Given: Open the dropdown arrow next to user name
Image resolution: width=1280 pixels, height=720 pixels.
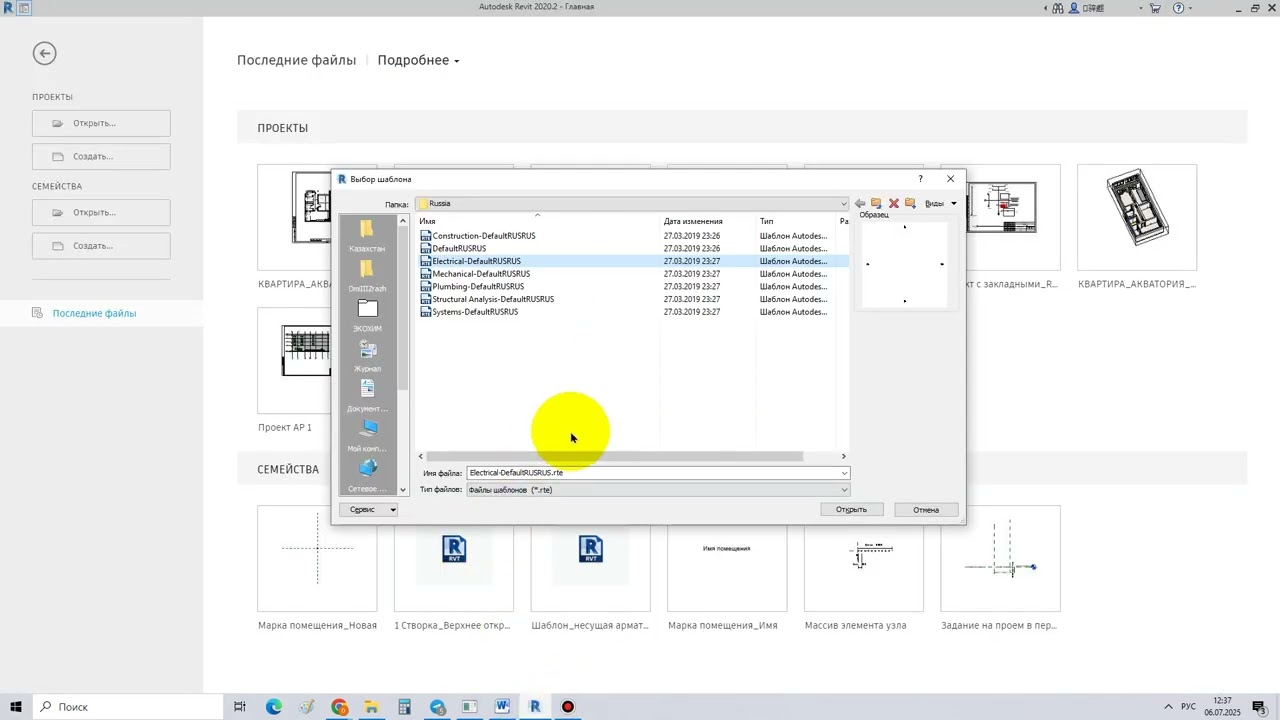Looking at the screenshot, I should point(1139,8).
